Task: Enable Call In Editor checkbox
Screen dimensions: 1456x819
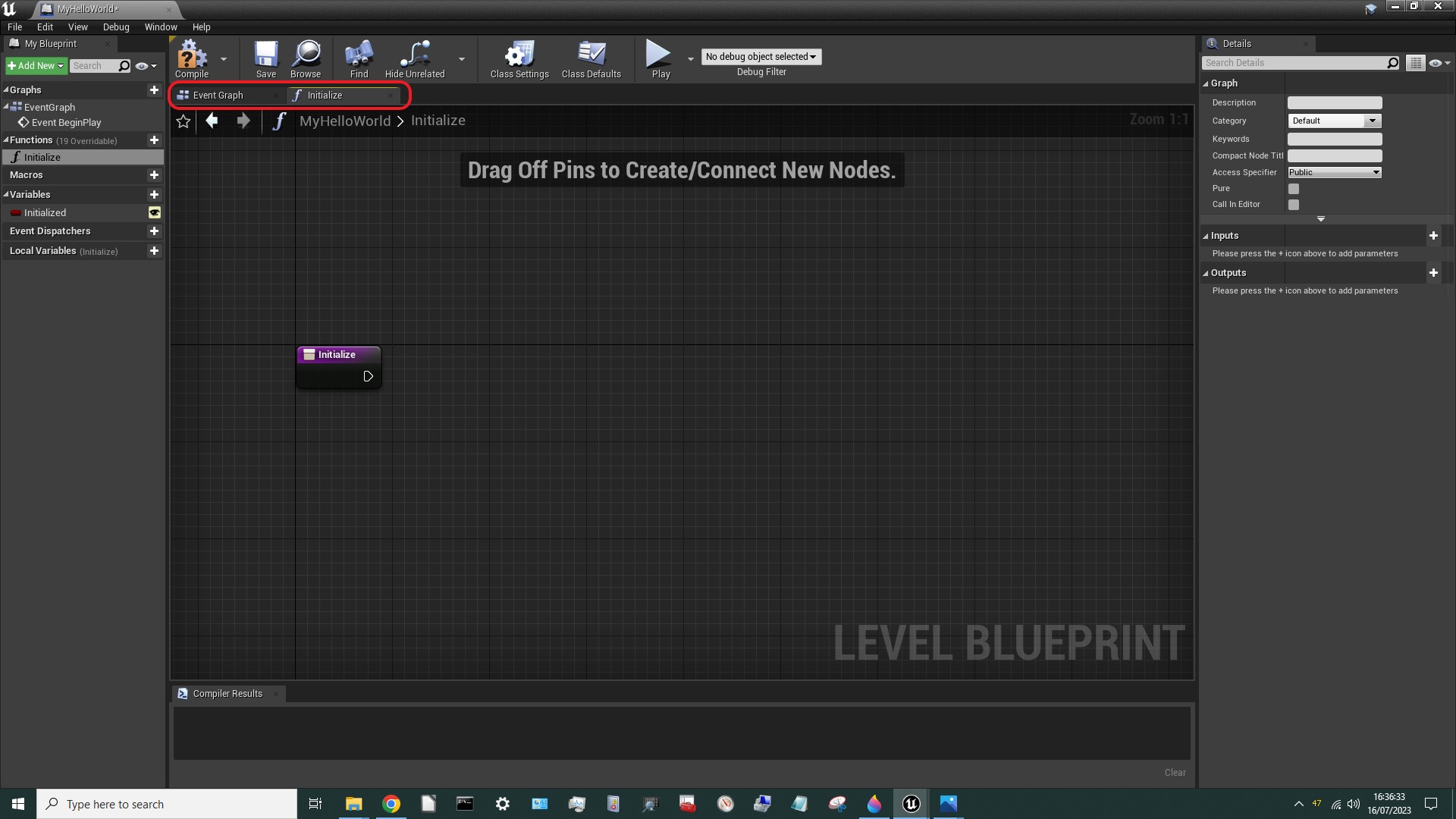Action: [1294, 205]
